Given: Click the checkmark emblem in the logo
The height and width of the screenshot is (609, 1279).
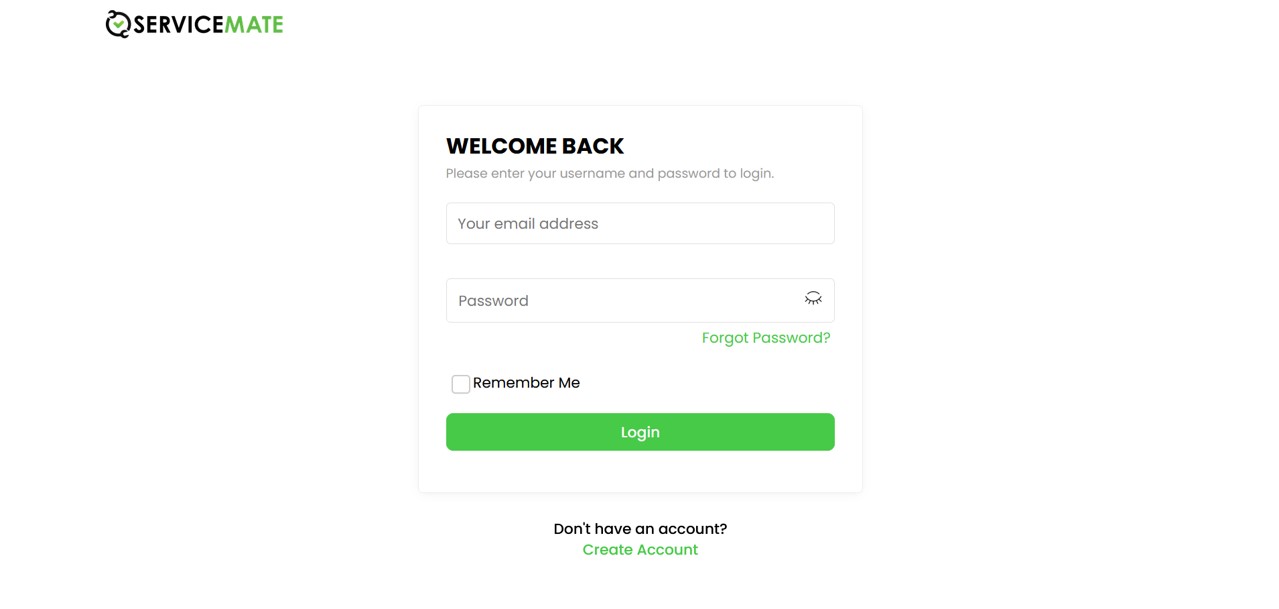Looking at the screenshot, I should pyautogui.click(x=117, y=23).
